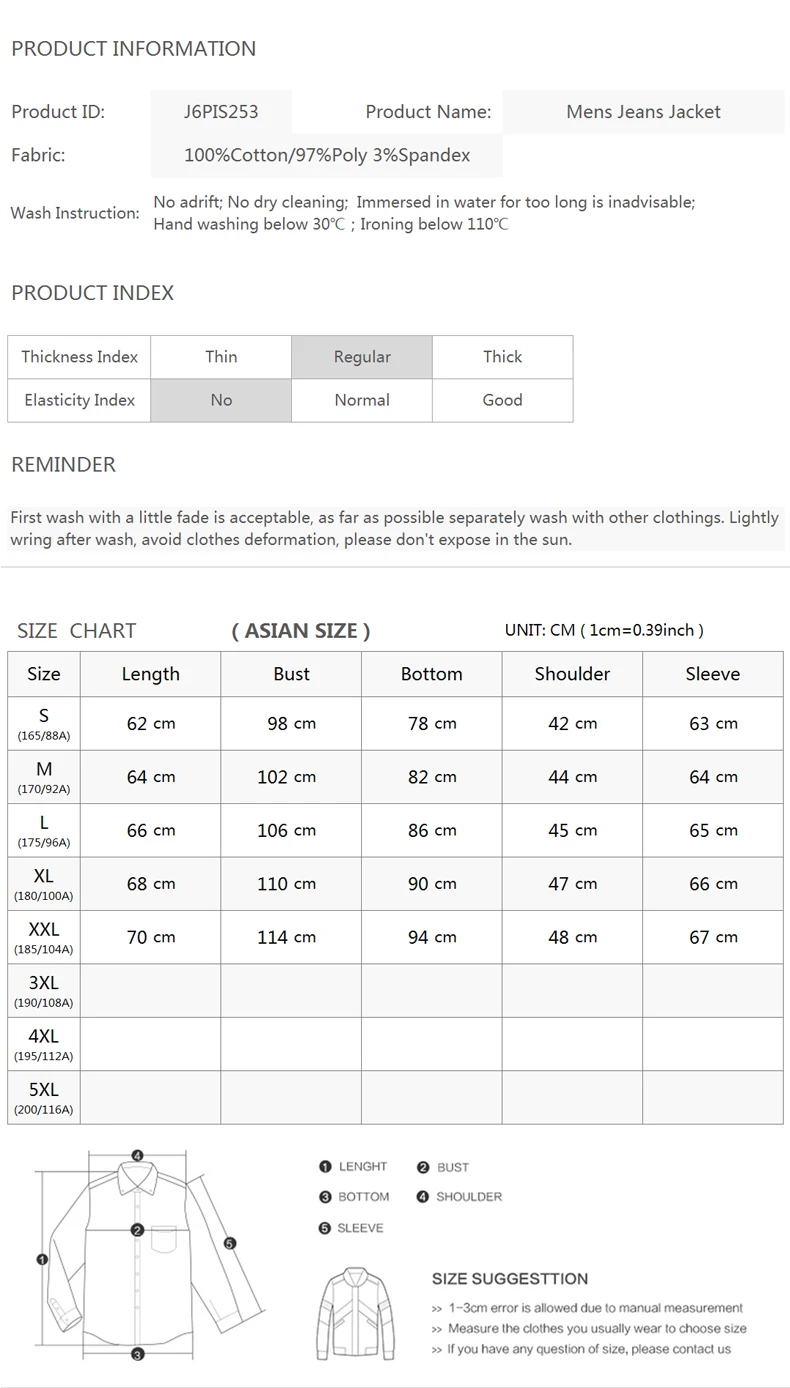Click the number 3 BOTTOM legend marker
This screenshot has height=1388, width=790.
tap(325, 1197)
